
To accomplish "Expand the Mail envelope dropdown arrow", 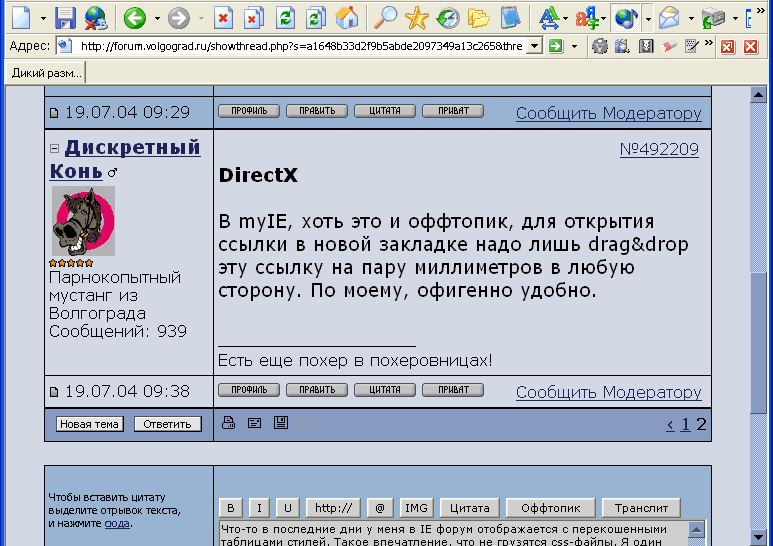I will point(688,18).
